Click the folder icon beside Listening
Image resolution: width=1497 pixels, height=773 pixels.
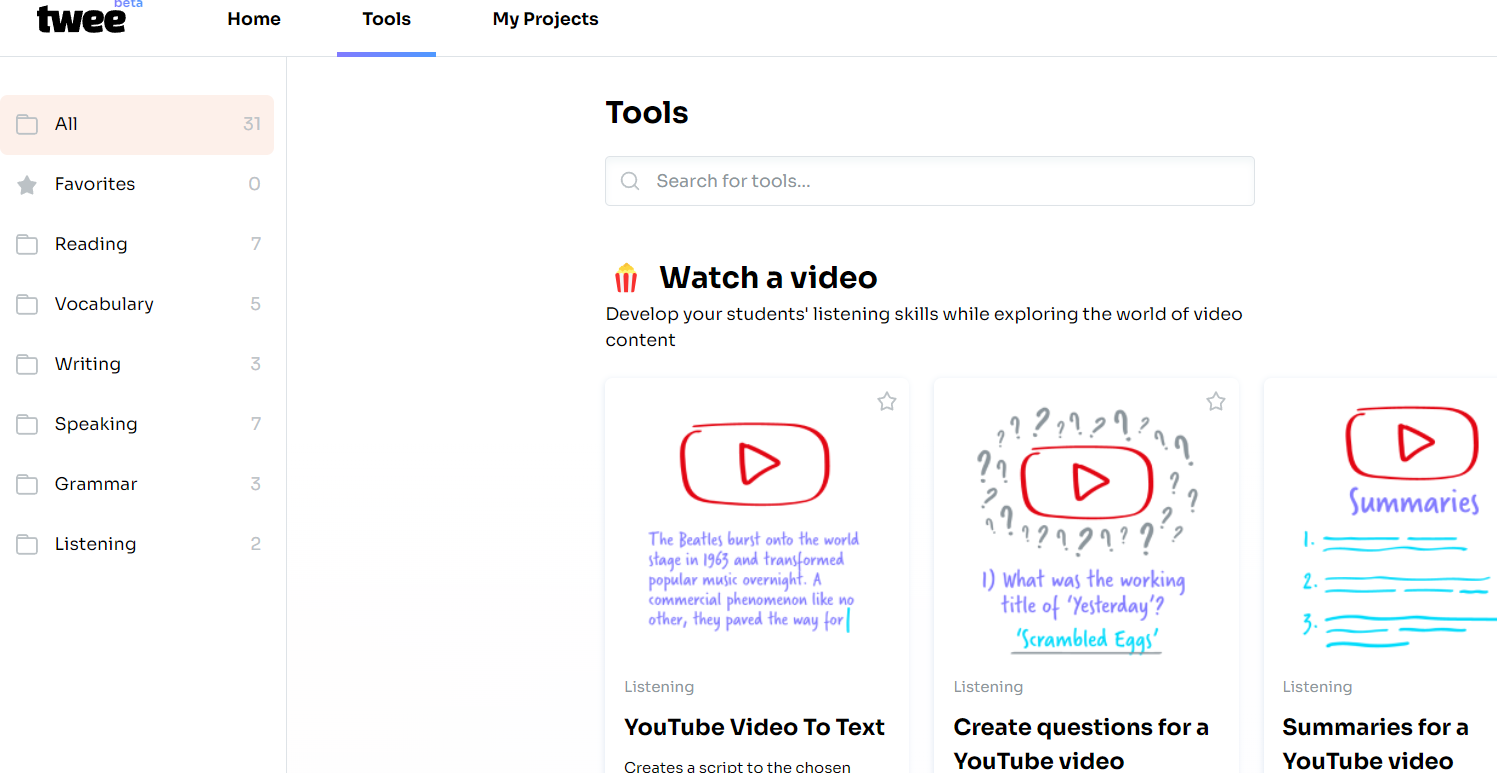coord(27,545)
